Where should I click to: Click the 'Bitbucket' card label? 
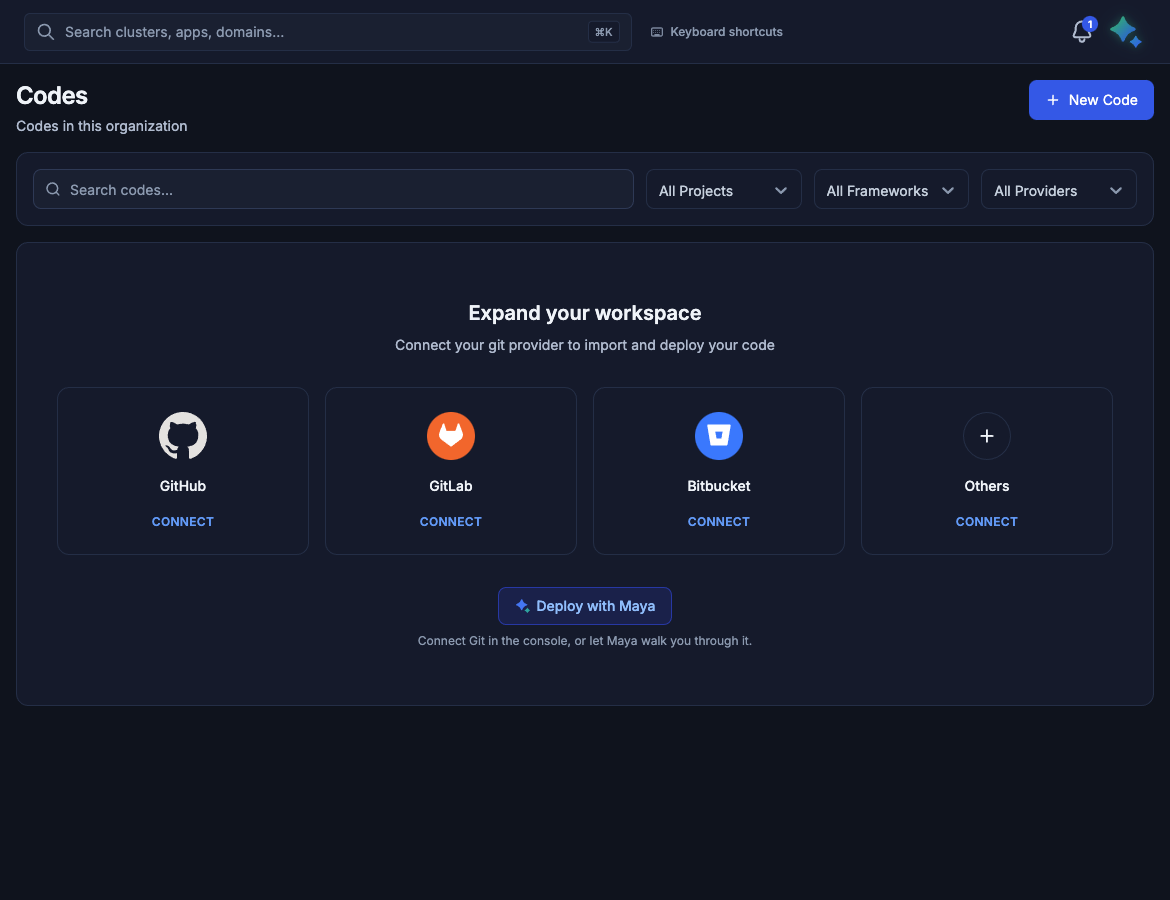click(719, 486)
